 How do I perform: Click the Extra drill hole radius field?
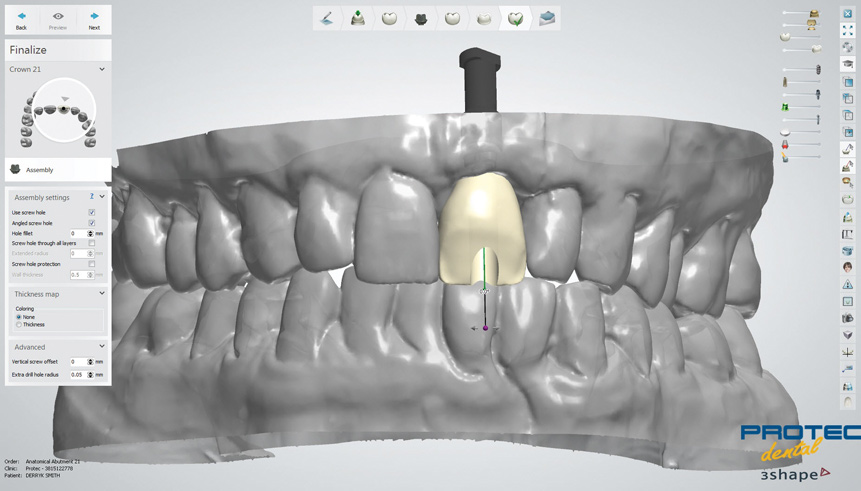tap(77, 375)
